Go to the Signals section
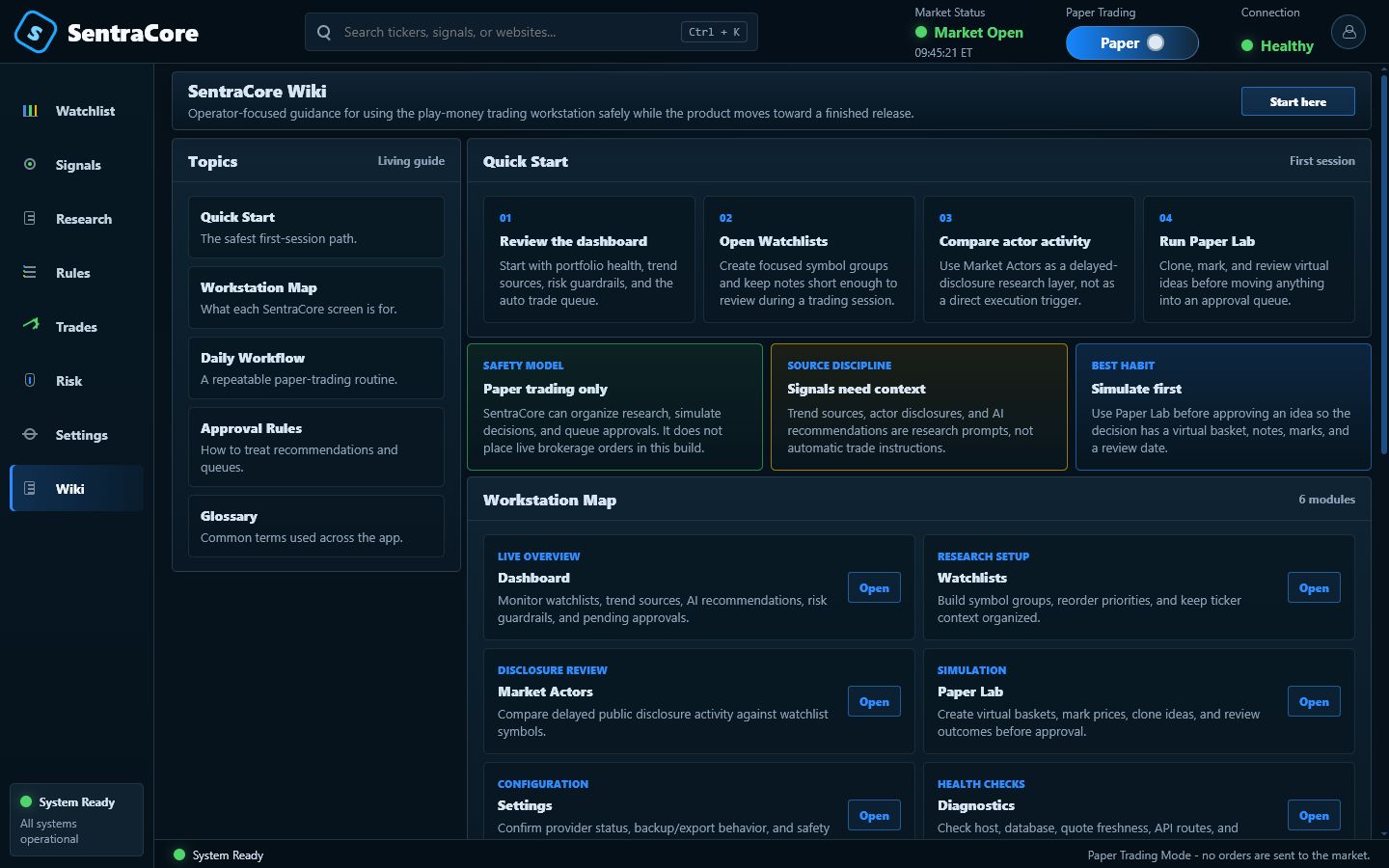This screenshot has height=868, width=1389. tap(78, 165)
